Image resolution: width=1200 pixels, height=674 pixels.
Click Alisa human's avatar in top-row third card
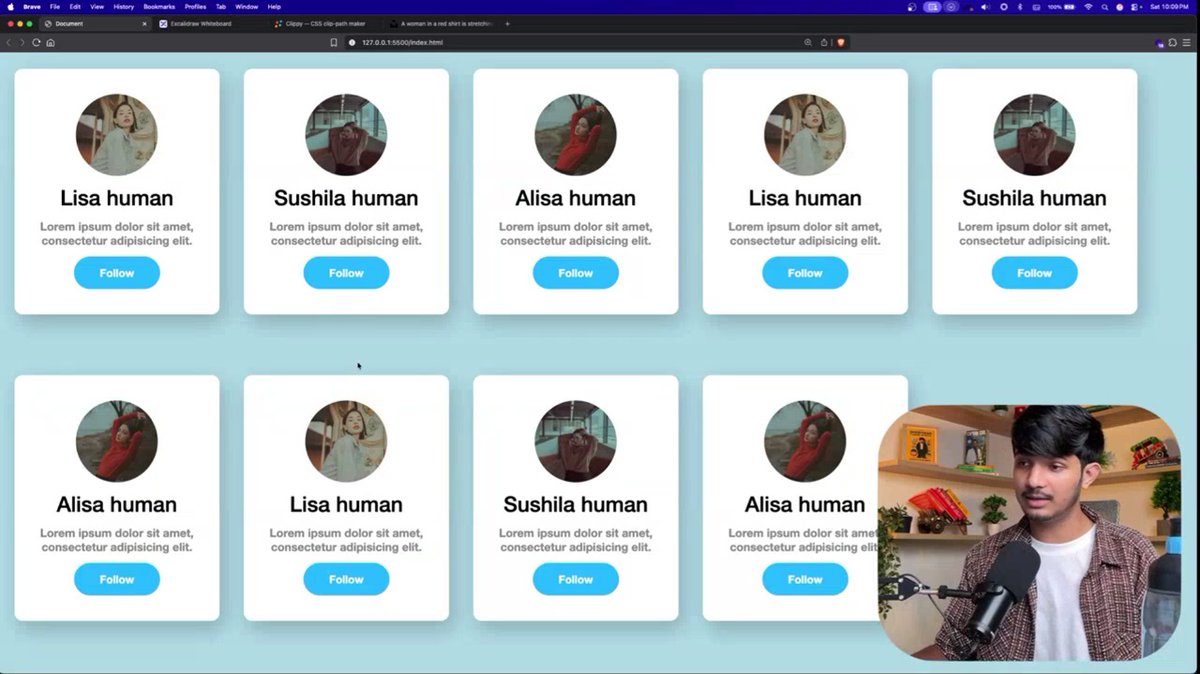coord(576,135)
